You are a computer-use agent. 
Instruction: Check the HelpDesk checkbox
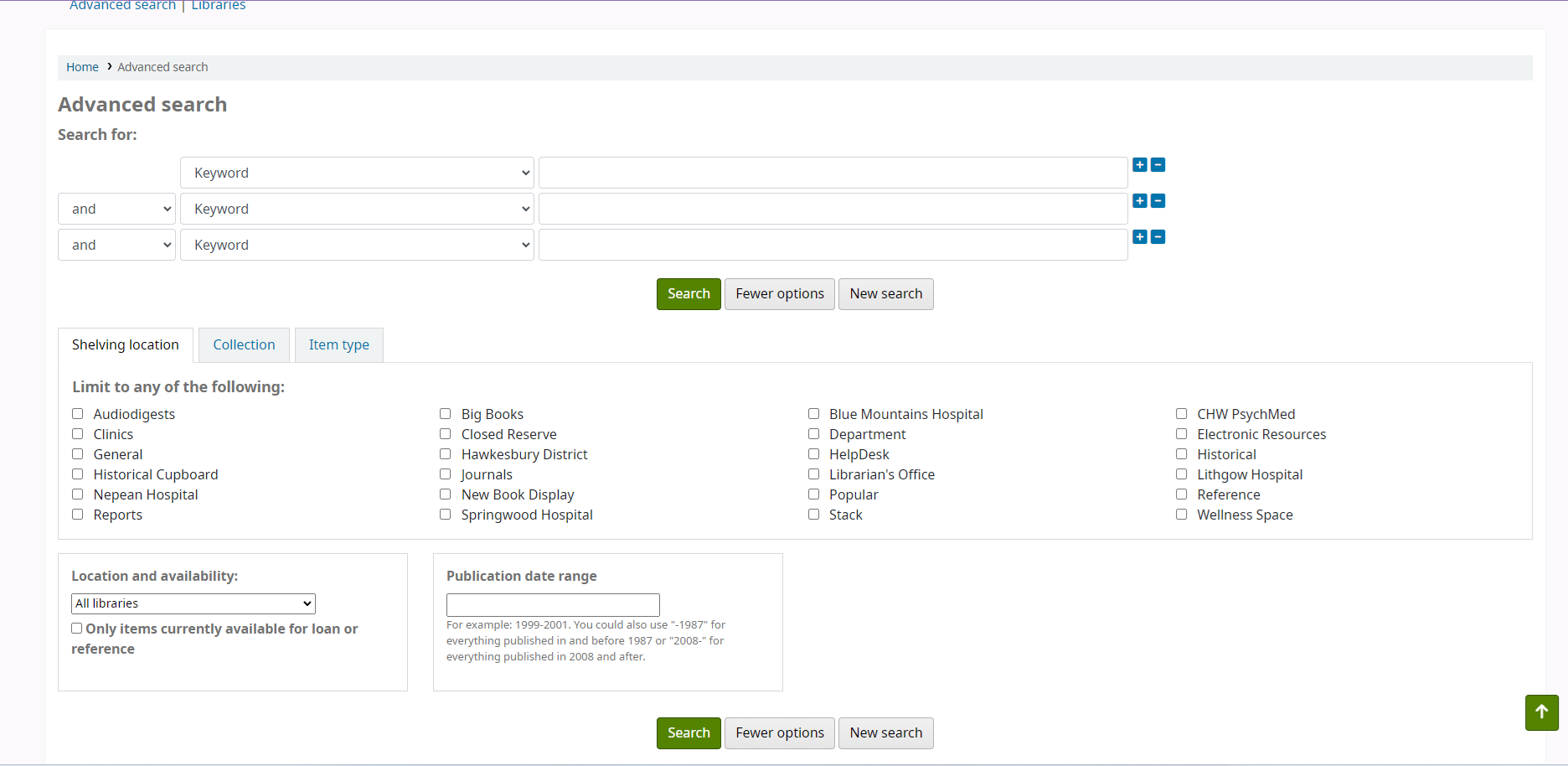(813, 454)
